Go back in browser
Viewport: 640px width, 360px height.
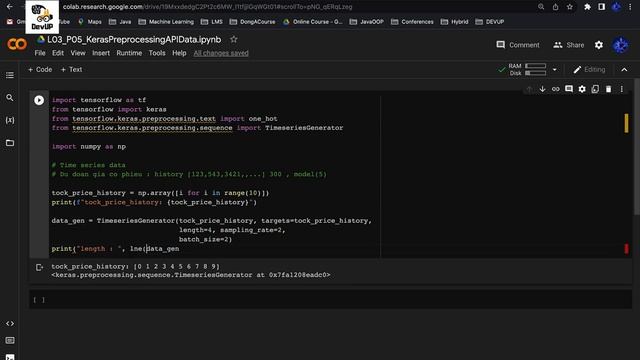click(x=9, y=7)
